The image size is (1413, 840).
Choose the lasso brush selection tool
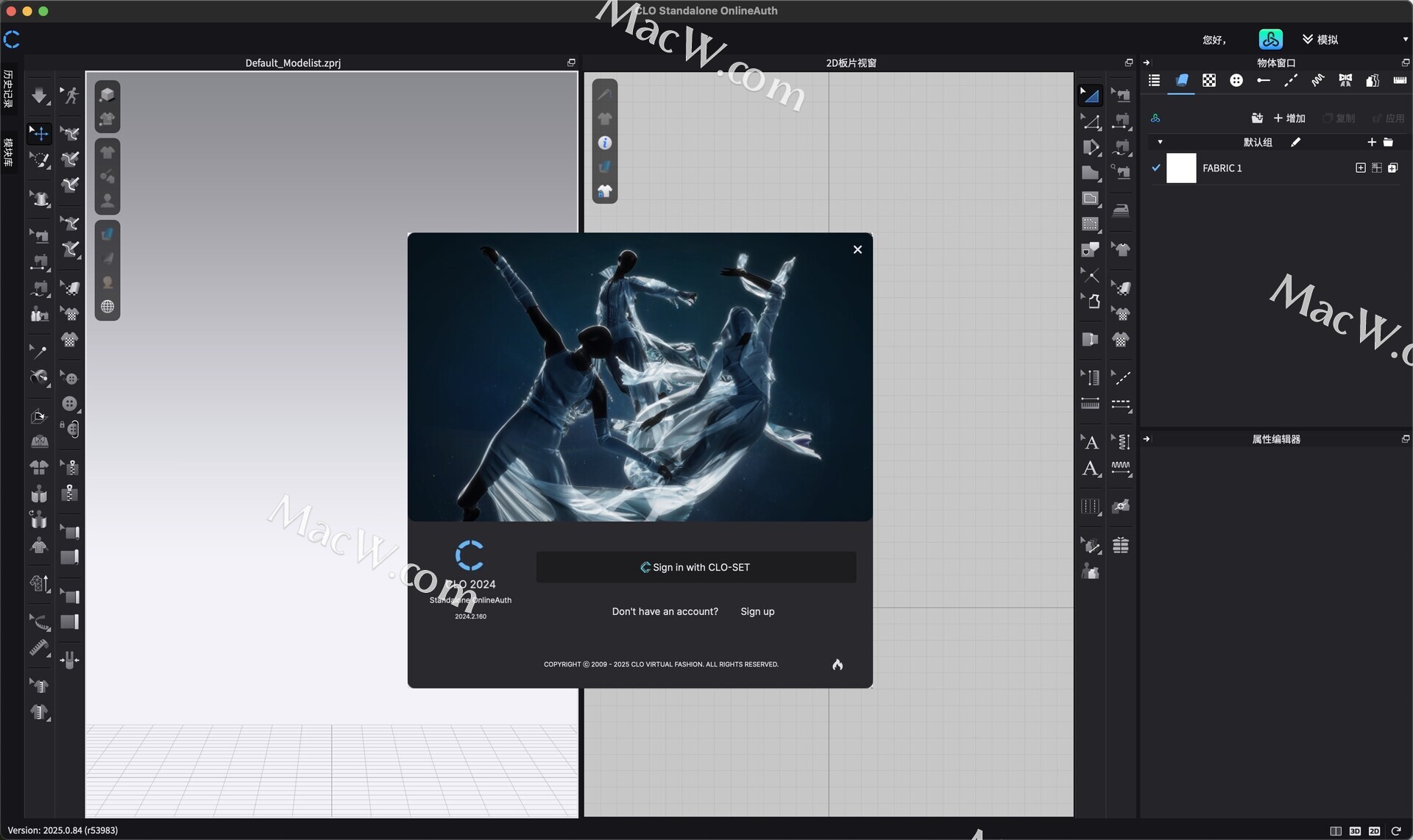[39, 160]
